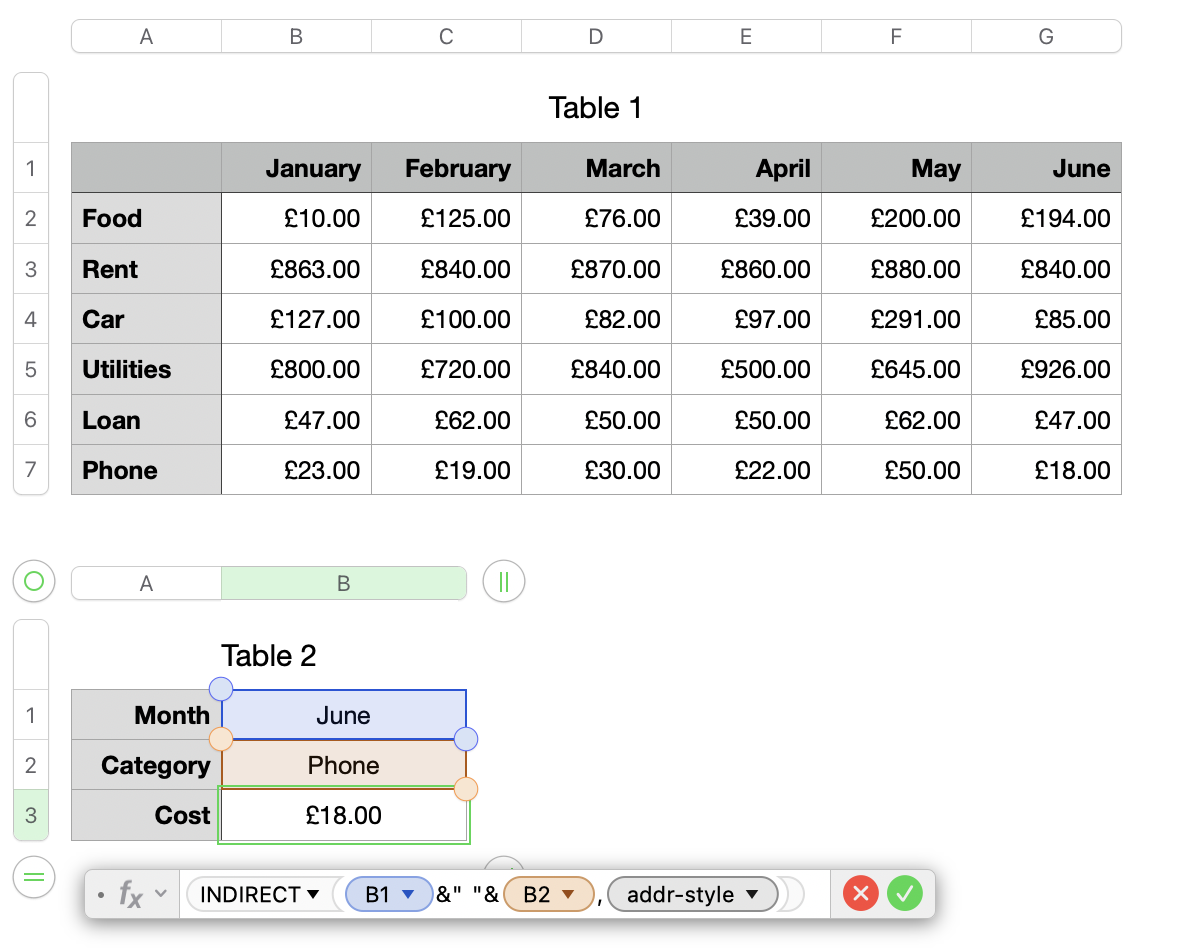Click the add-columns handle beside Table 2
Screen dimensions: 1186x950
[x=504, y=581]
